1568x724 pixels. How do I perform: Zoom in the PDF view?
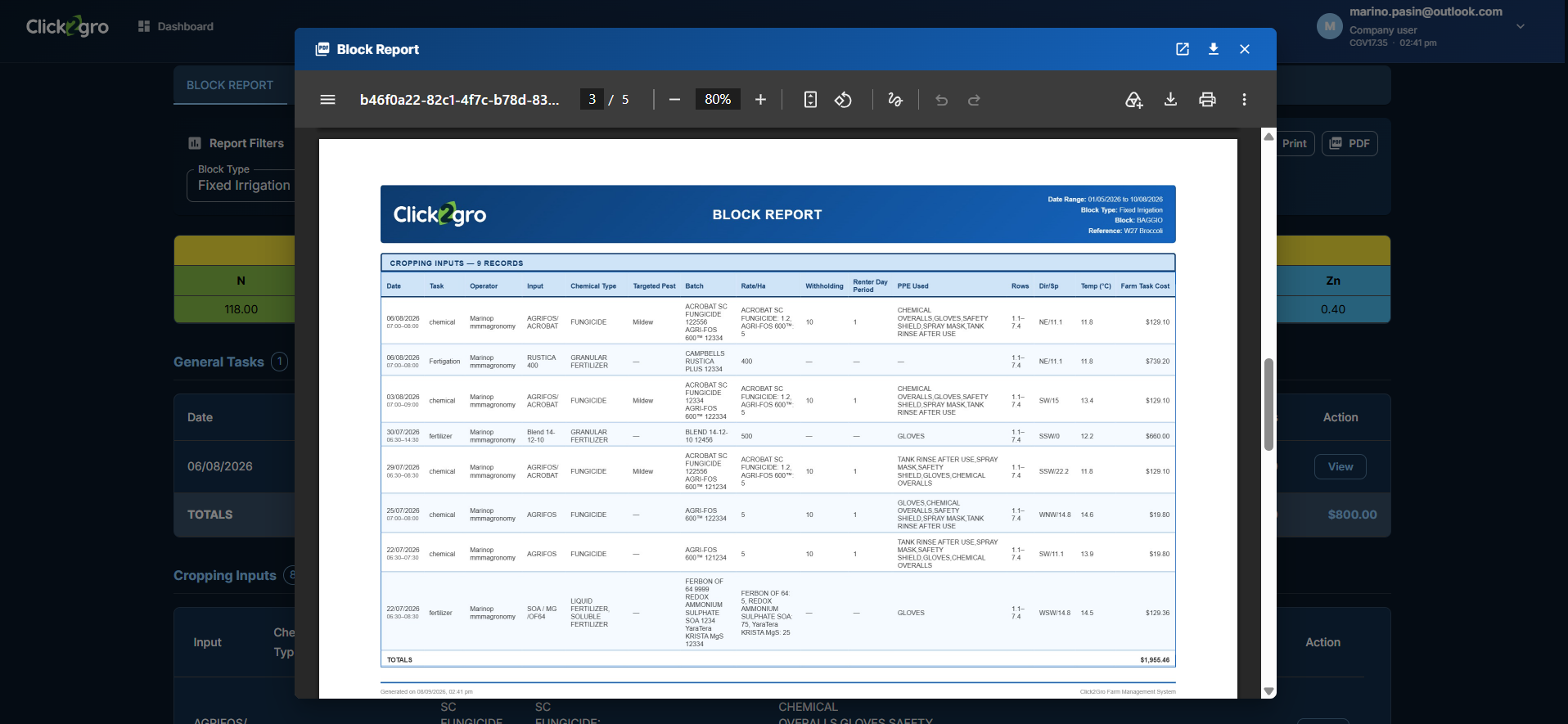tap(760, 100)
